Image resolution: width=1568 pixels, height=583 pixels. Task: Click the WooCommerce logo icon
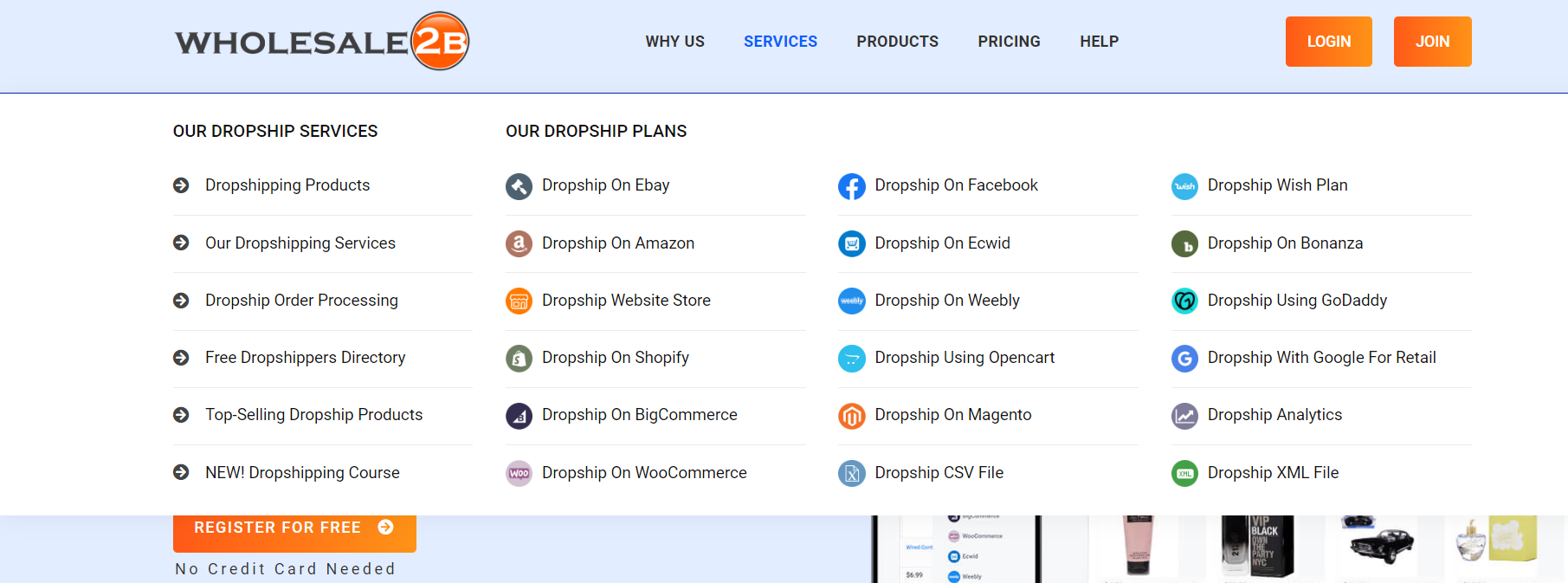pos(519,473)
